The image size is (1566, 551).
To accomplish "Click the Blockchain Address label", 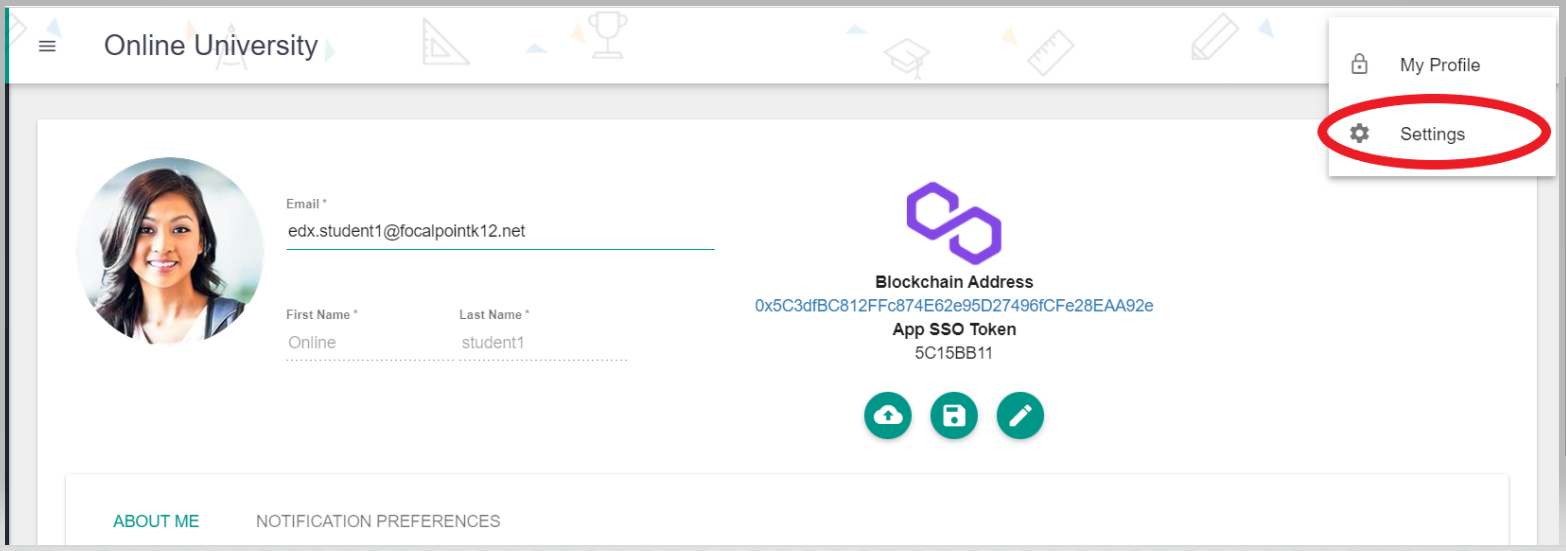I will (x=954, y=282).
